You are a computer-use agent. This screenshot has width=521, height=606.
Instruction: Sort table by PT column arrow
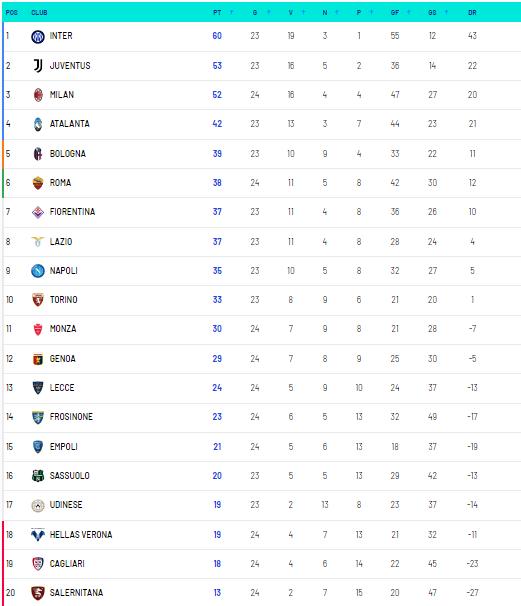(x=232, y=12)
